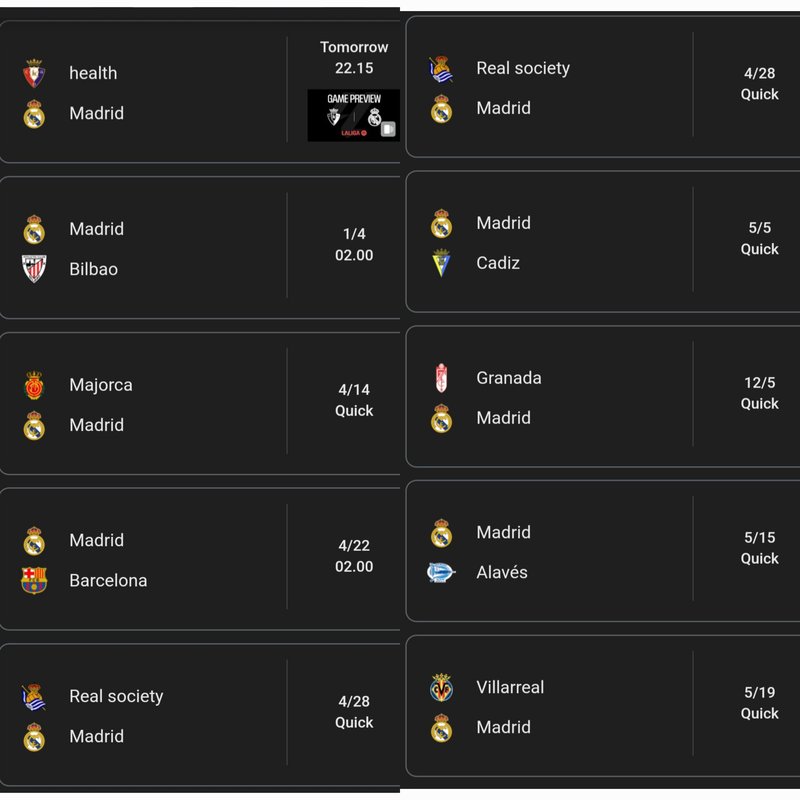Tap the 12/5 Quick date label

click(x=760, y=393)
